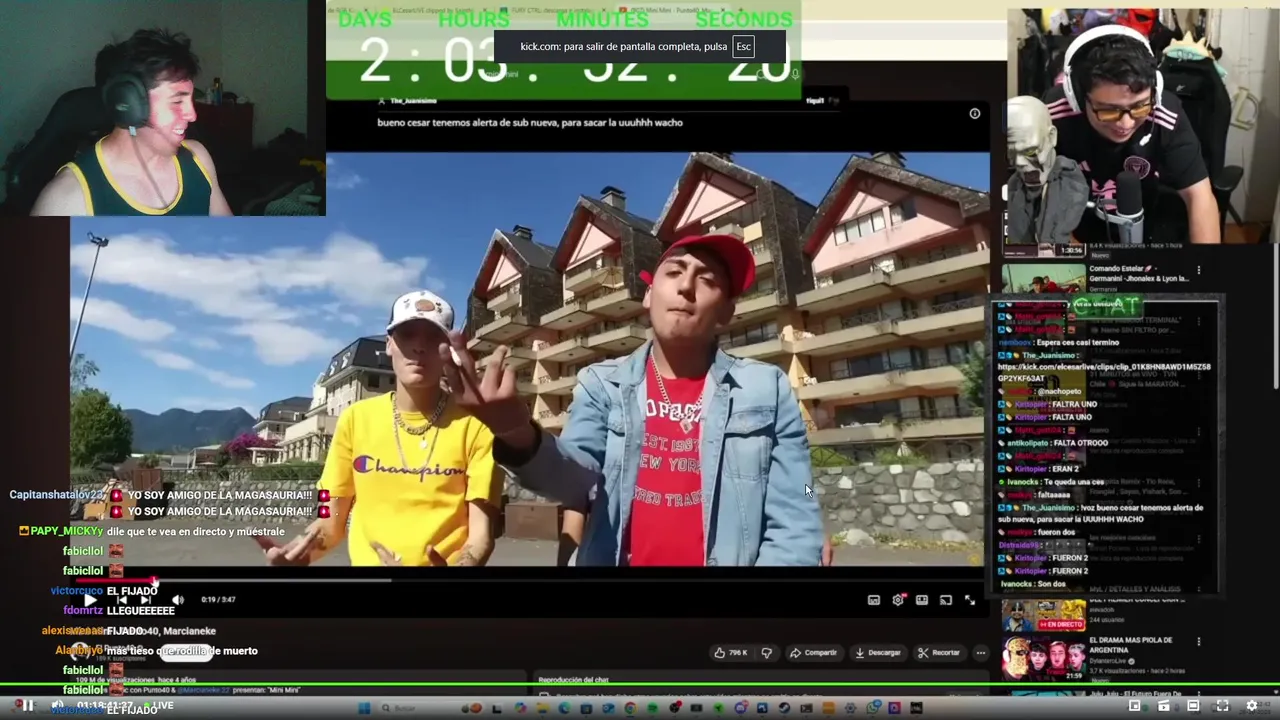Screen dimensions: 1280x720
Task: Mute the Kick stream volume
Action: [58, 706]
